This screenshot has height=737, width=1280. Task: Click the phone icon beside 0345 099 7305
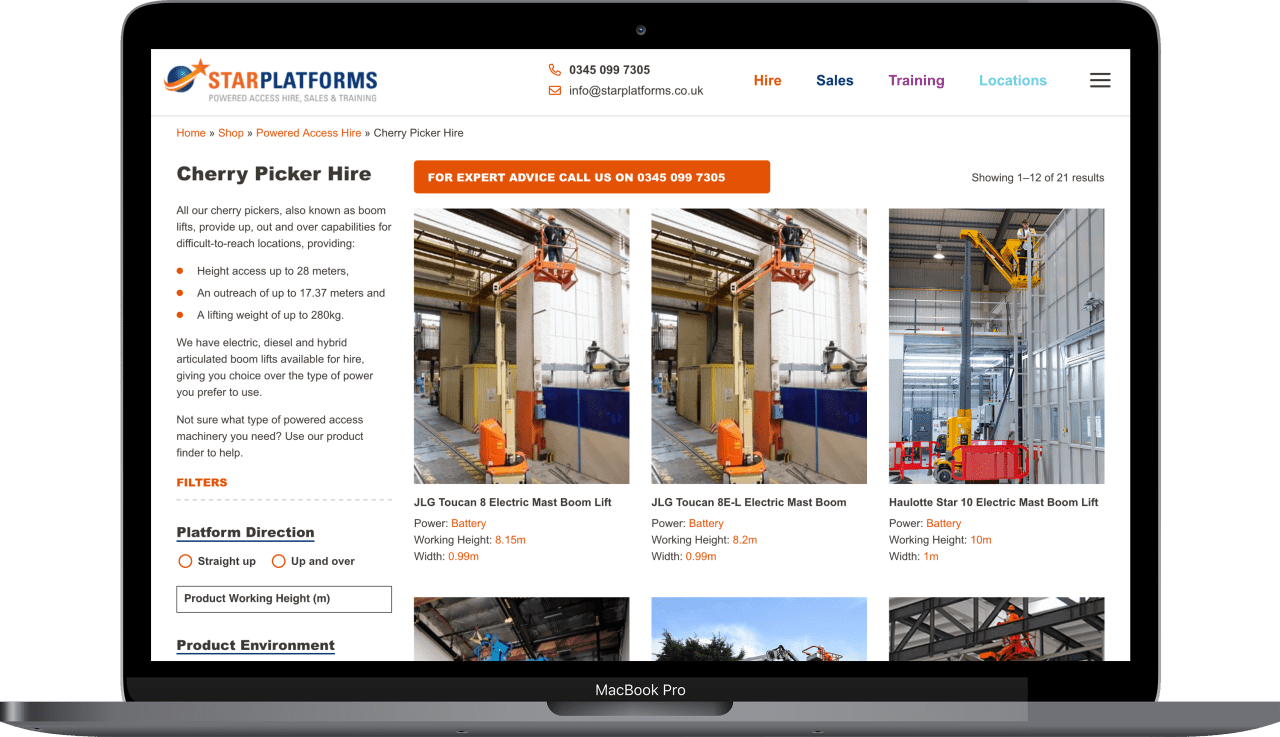[x=555, y=70]
